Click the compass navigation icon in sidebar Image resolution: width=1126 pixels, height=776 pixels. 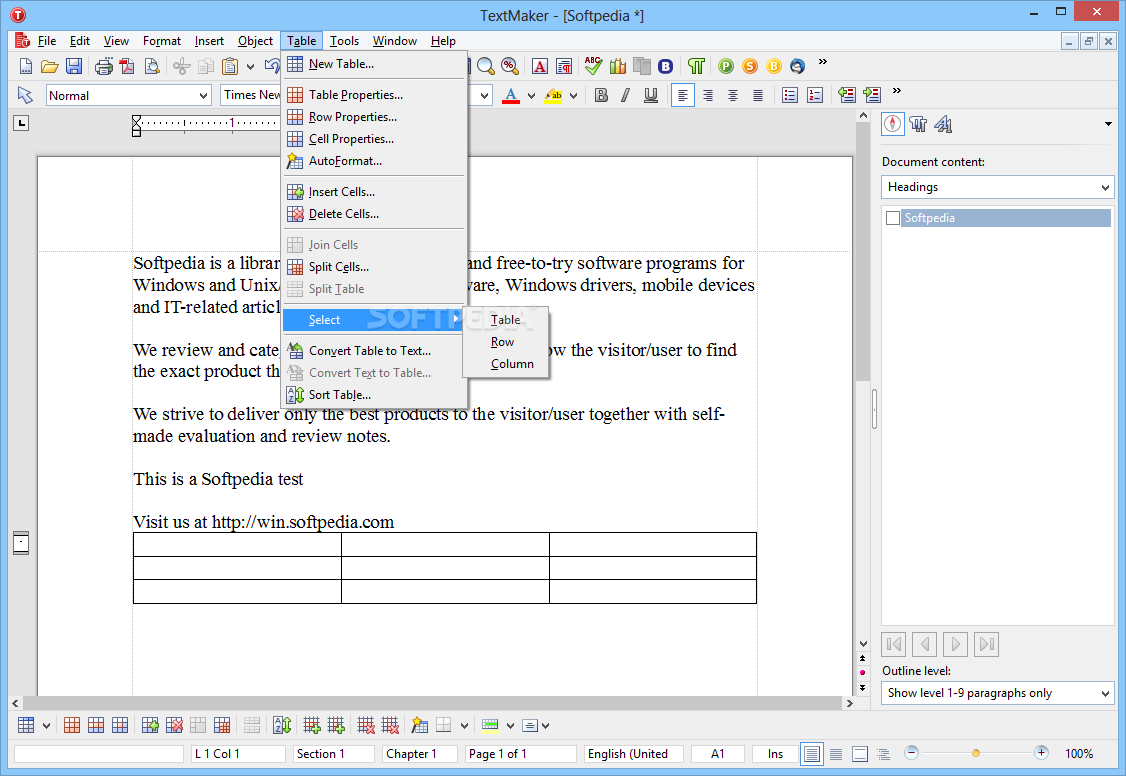click(893, 124)
